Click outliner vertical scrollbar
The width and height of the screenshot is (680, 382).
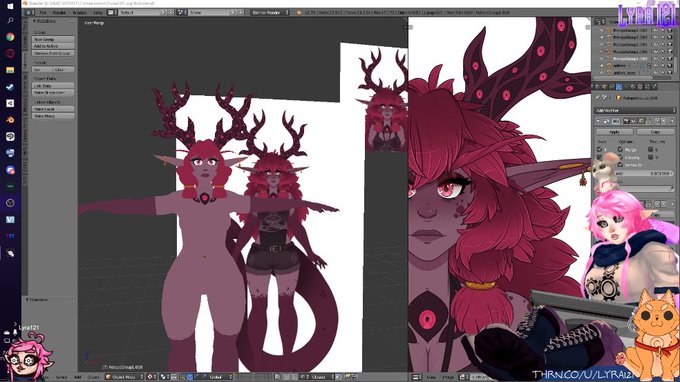pyautogui.click(x=676, y=65)
